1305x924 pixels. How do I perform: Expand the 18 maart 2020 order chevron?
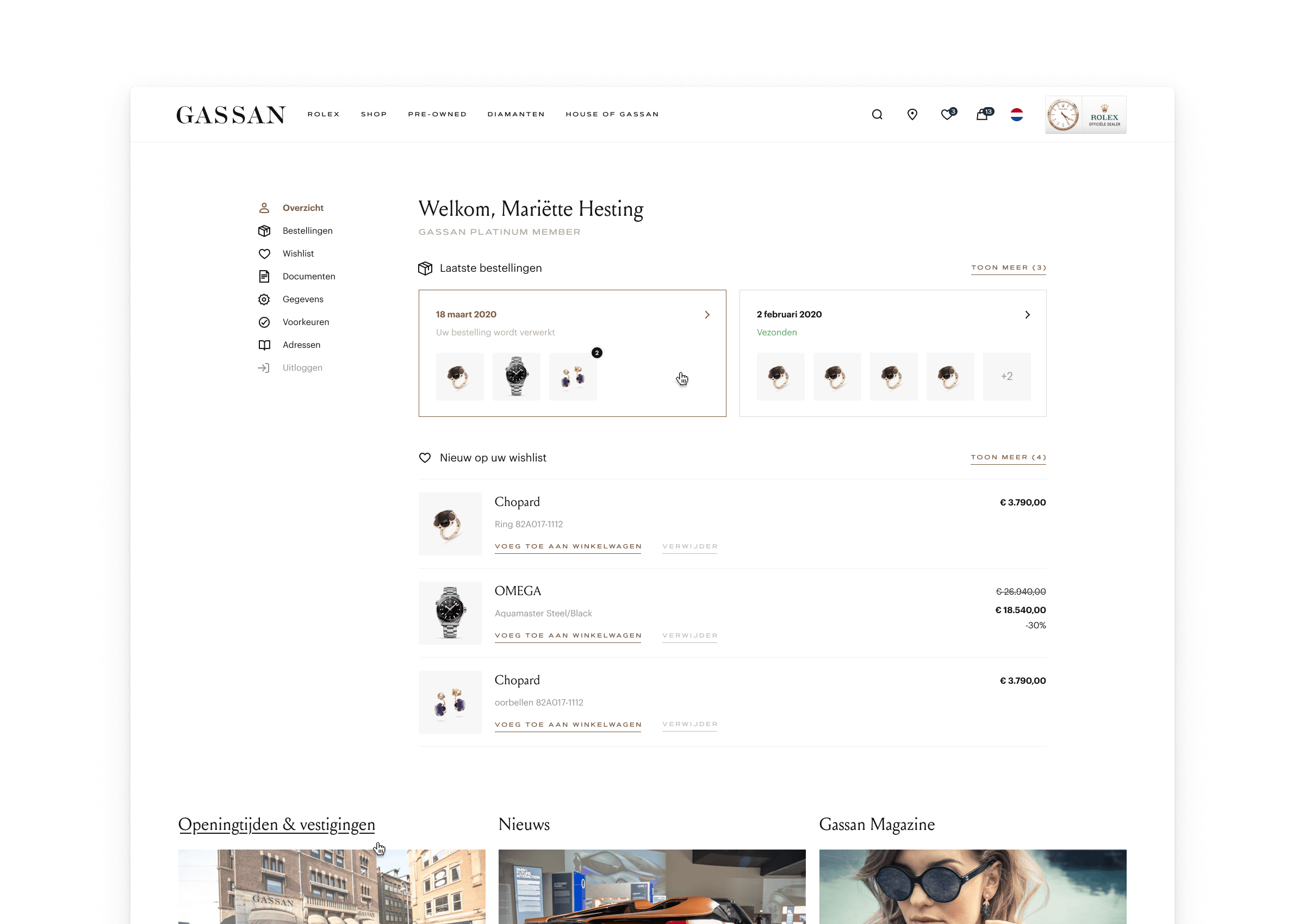(x=707, y=315)
